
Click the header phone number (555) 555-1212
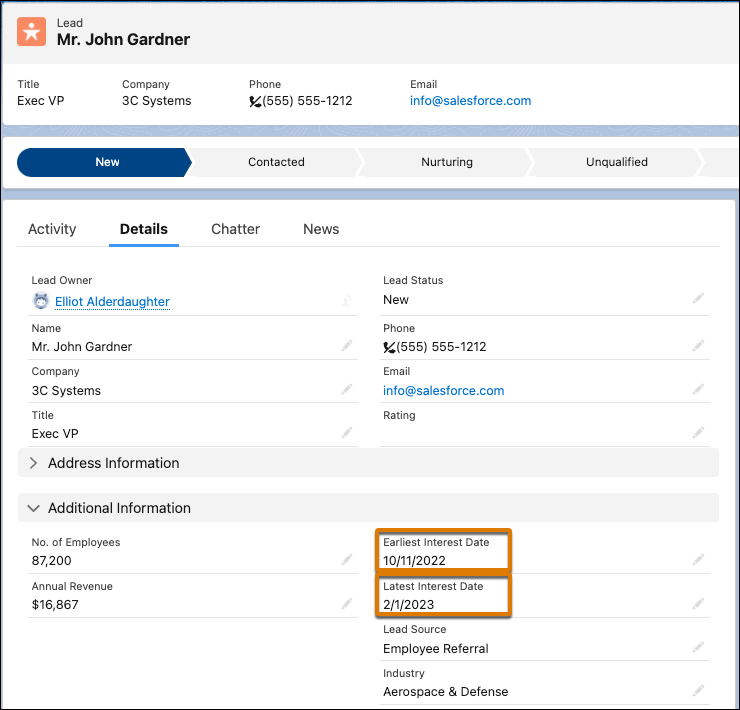click(307, 101)
